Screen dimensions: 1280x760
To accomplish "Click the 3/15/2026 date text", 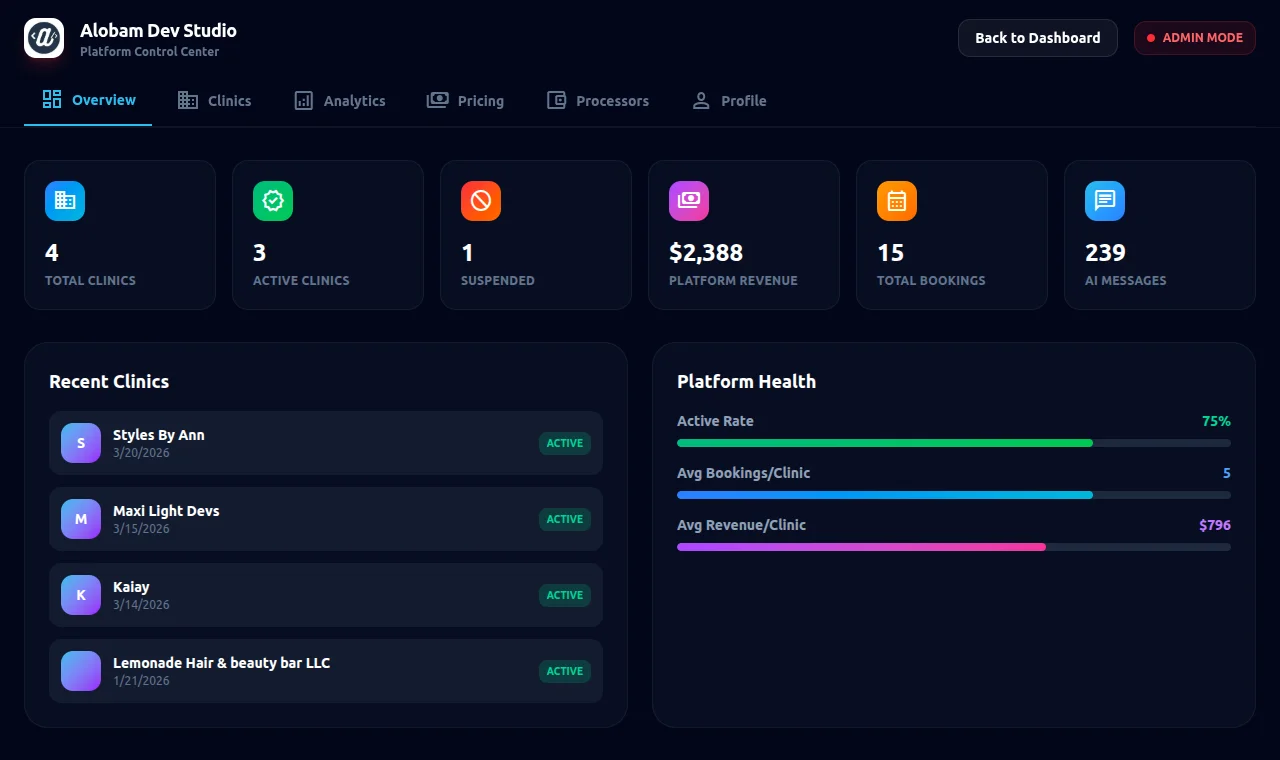I will pyautogui.click(x=141, y=529).
